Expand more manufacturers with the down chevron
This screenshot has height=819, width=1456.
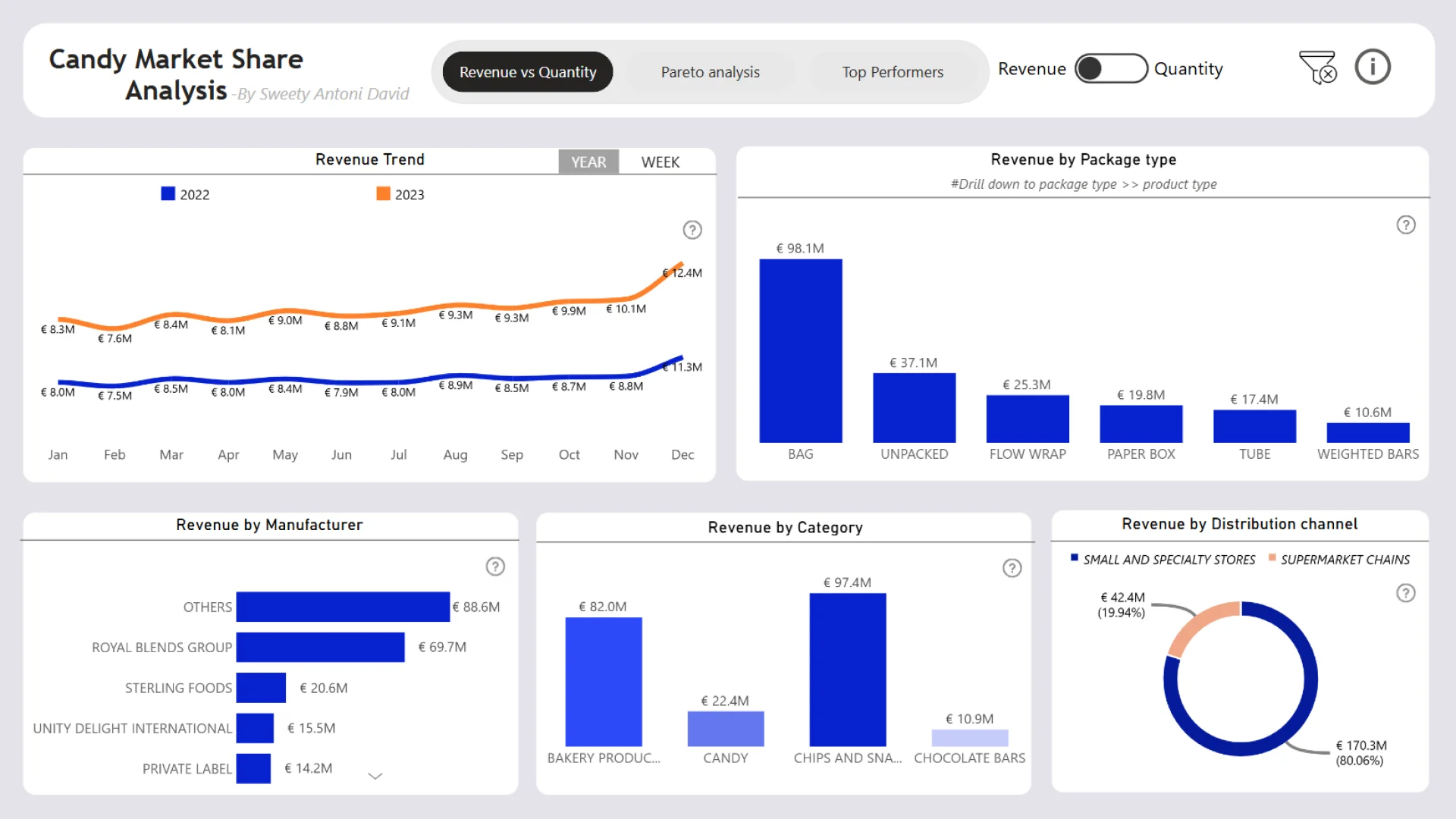pyautogui.click(x=375, y=776)
